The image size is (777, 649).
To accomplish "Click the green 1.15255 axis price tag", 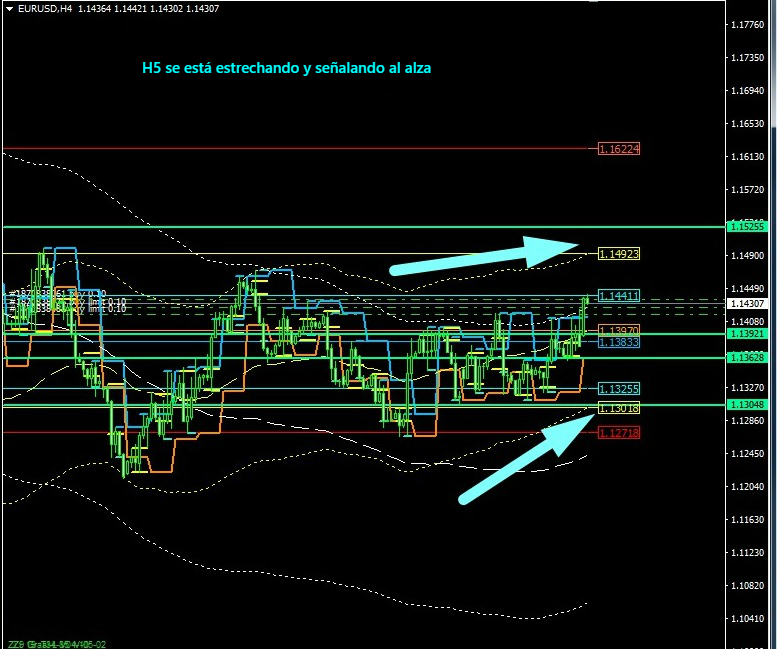I will pos(747,227).
